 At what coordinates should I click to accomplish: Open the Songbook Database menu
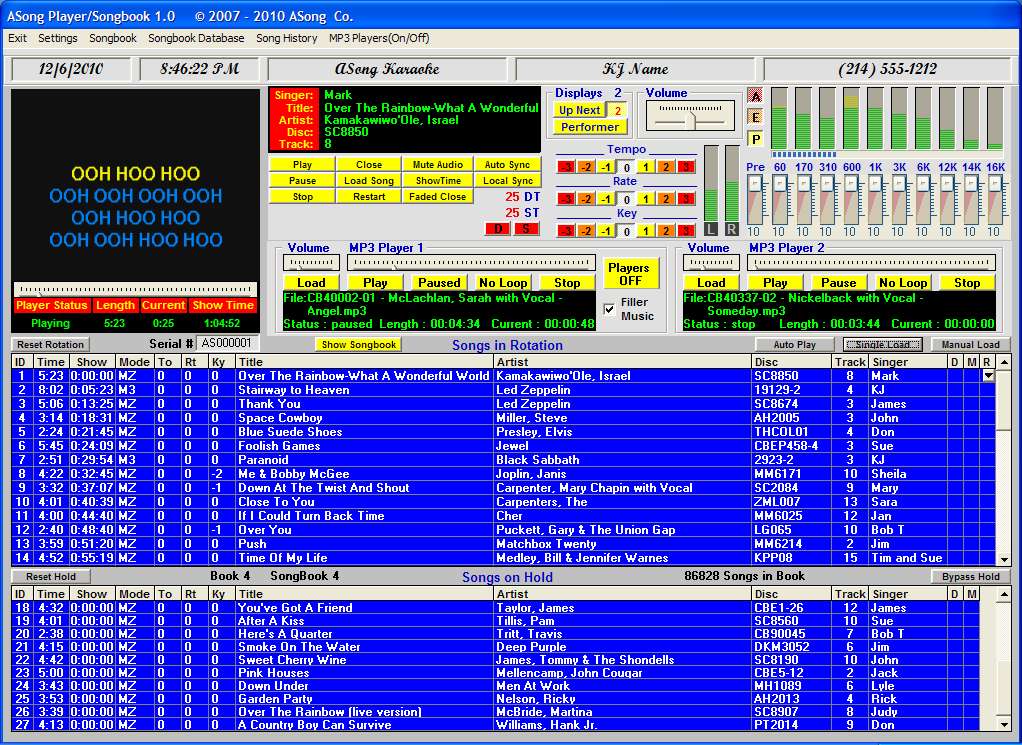(196, 38)
